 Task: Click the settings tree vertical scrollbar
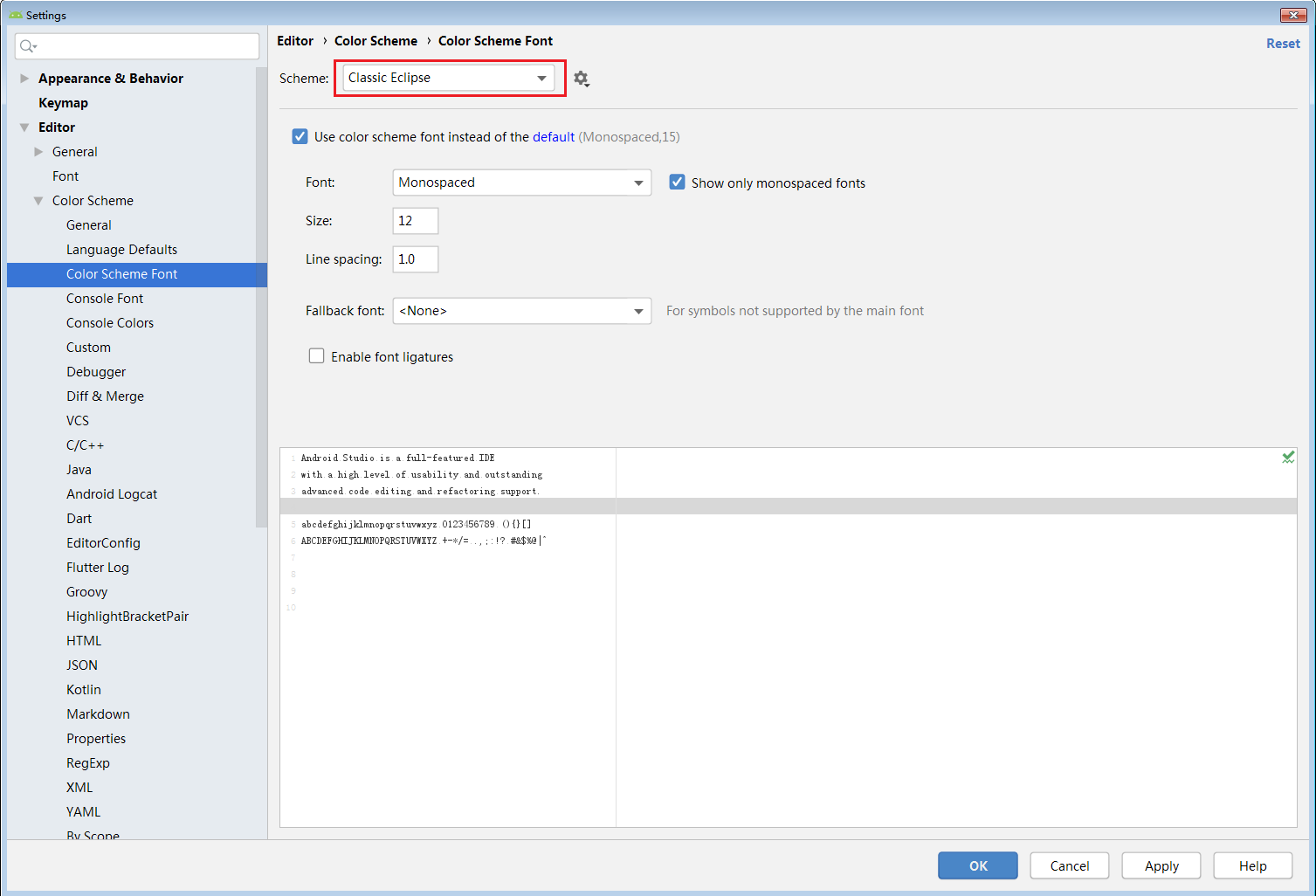[261, 297]
